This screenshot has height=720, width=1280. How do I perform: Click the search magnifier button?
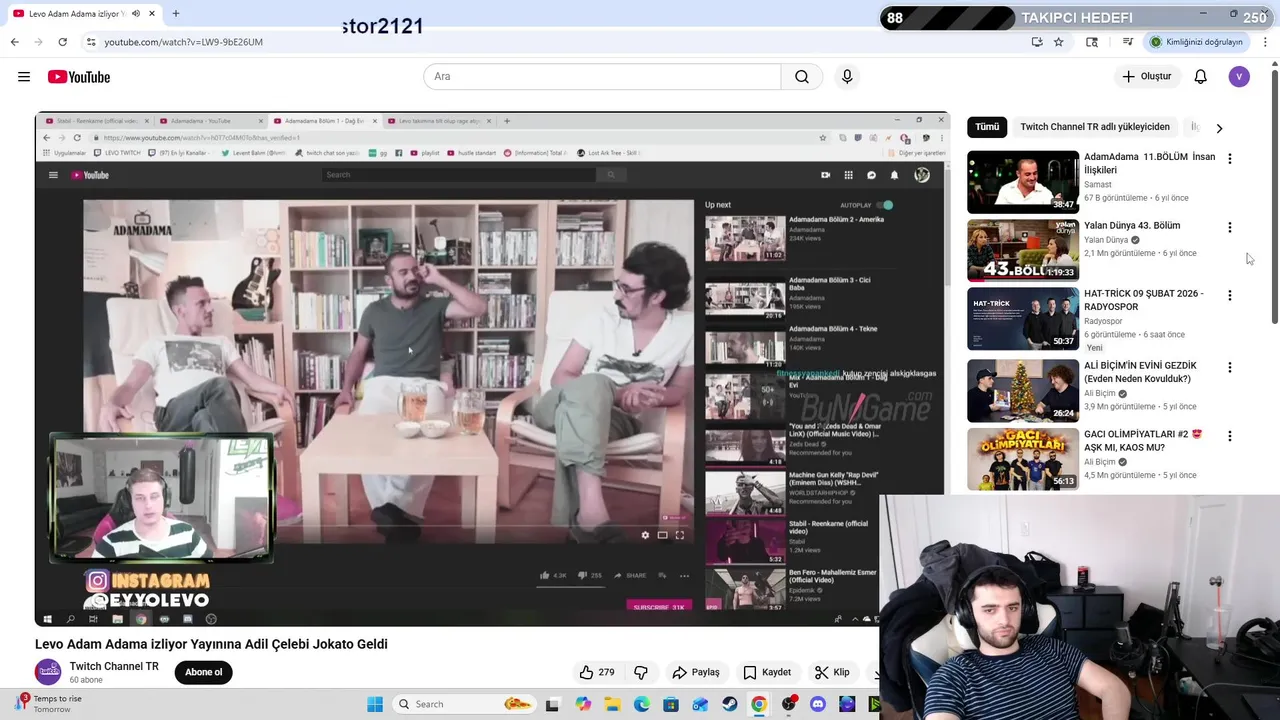[x=802, y=77]
